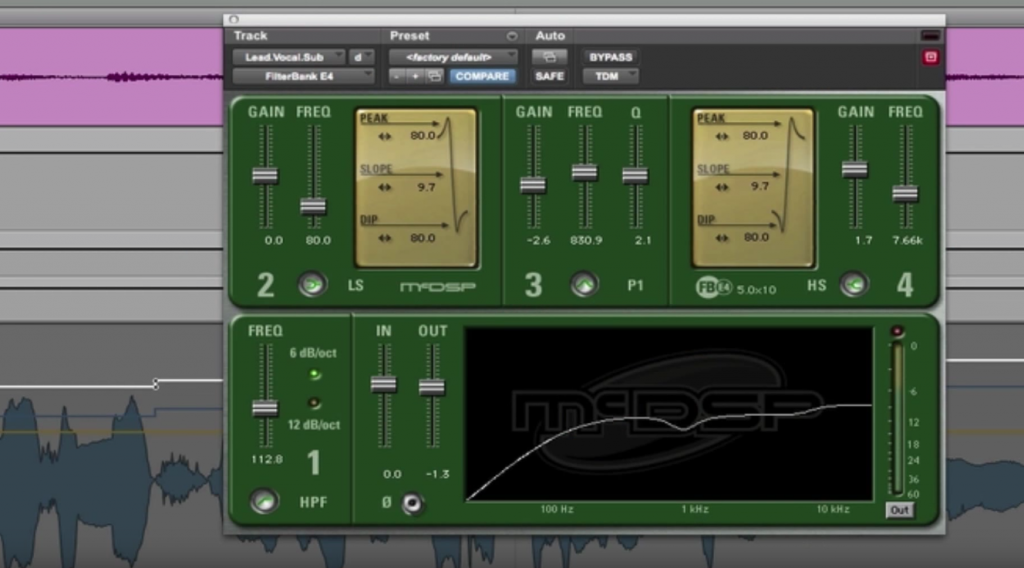Toggle the phase invert Ø button

coord(412,503)
